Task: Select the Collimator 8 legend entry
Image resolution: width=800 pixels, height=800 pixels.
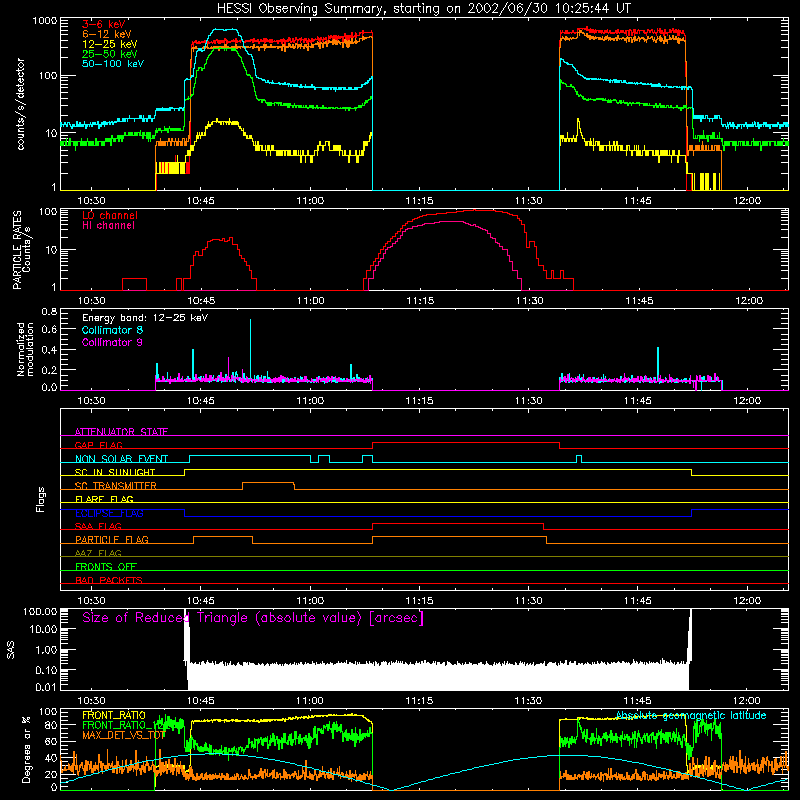Action: click(112, 330)
